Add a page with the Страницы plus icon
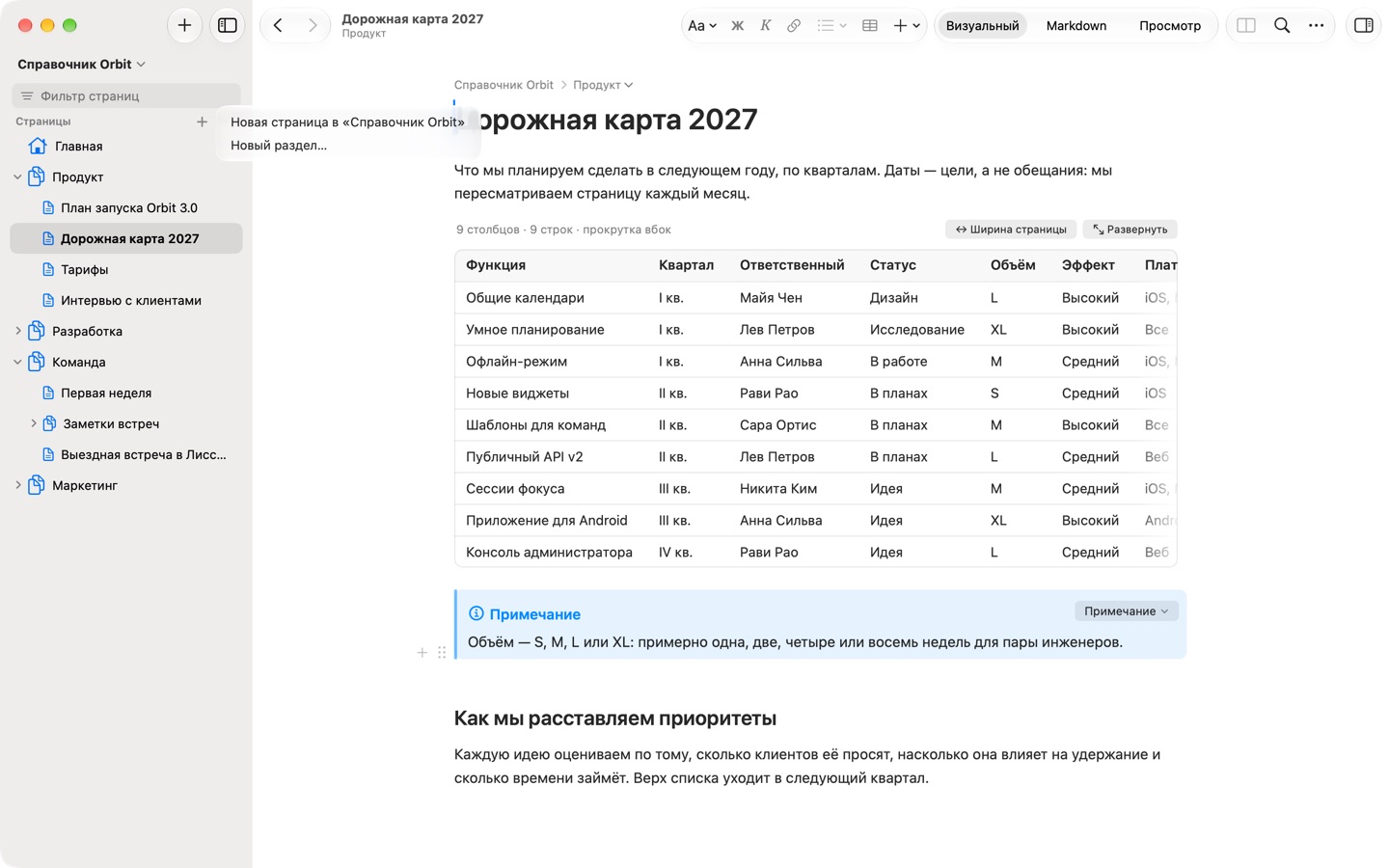The height and width of the screenshot is (868, 1389). [202, 122]
